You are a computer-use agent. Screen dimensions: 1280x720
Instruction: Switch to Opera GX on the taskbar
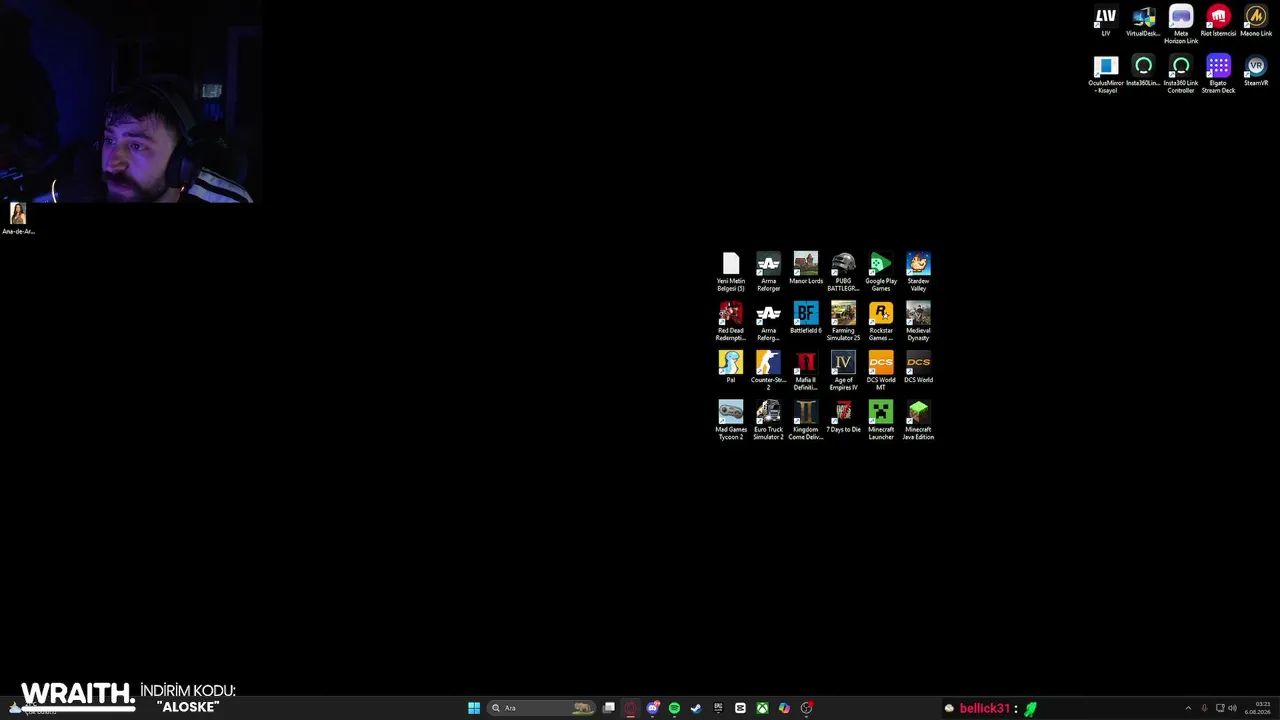point(630,708)
